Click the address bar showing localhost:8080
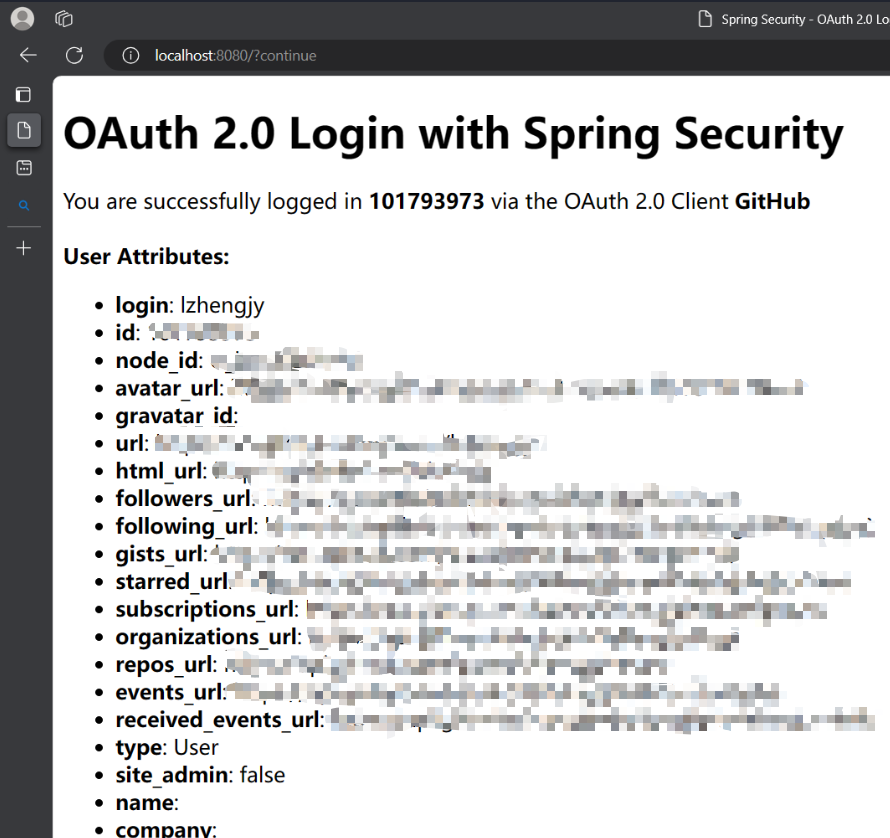 tap(400, 55)
